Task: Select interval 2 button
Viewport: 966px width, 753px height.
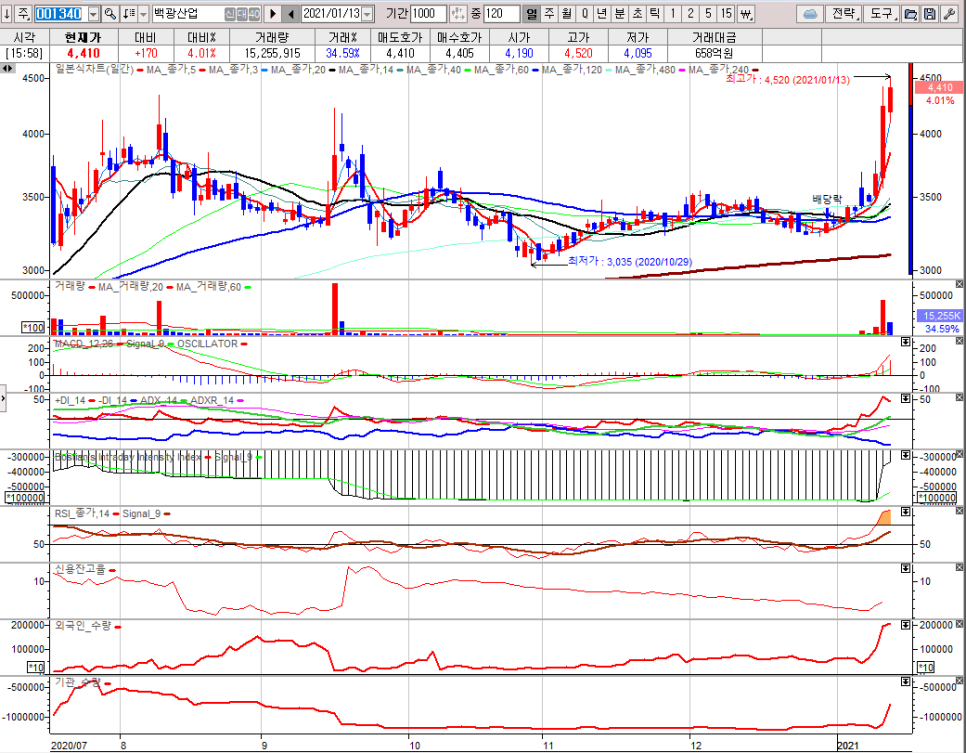Action: point(691,14)
